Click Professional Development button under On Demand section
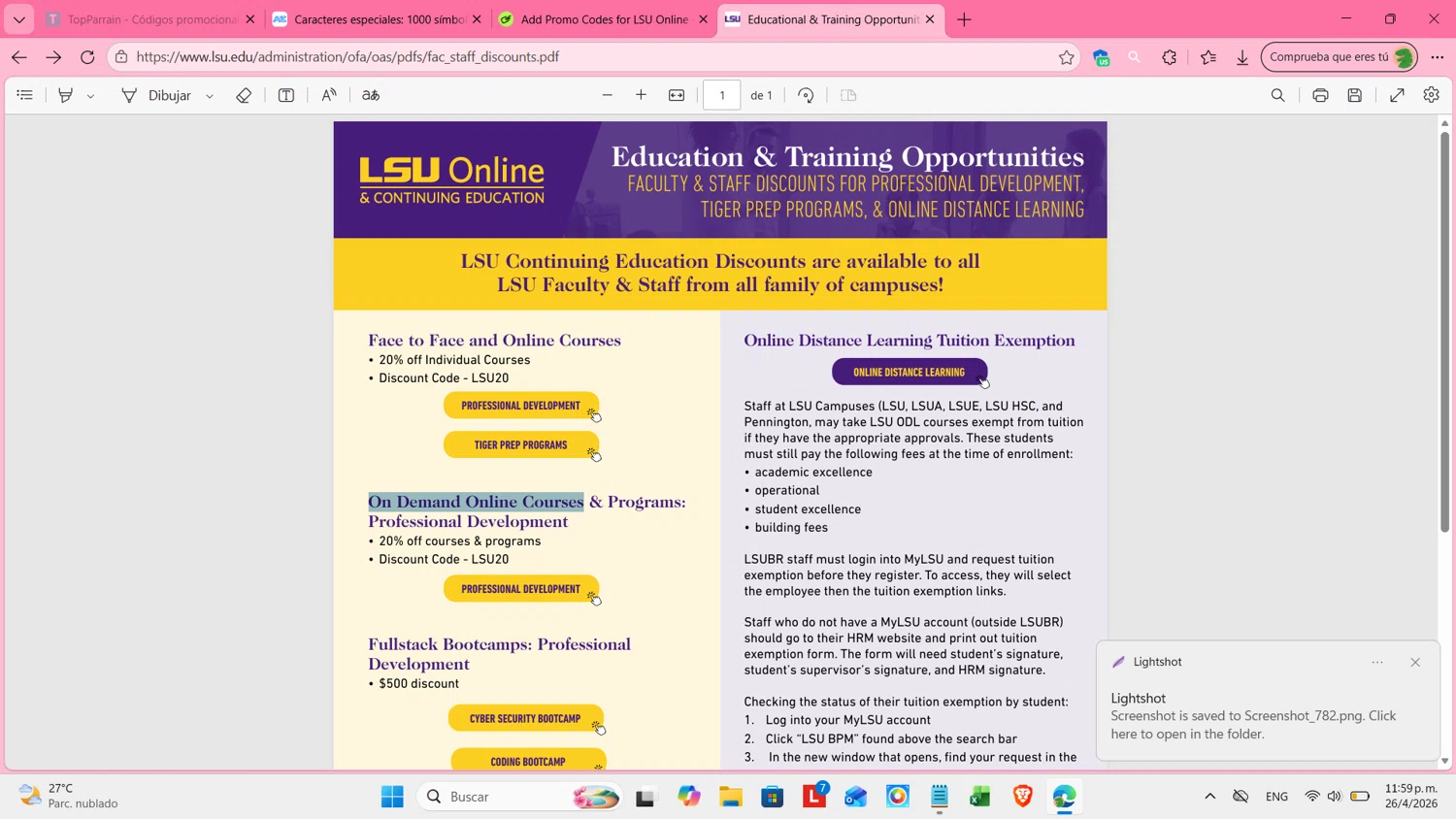Viewport: 1456px width, 819px height. (521, 589)
